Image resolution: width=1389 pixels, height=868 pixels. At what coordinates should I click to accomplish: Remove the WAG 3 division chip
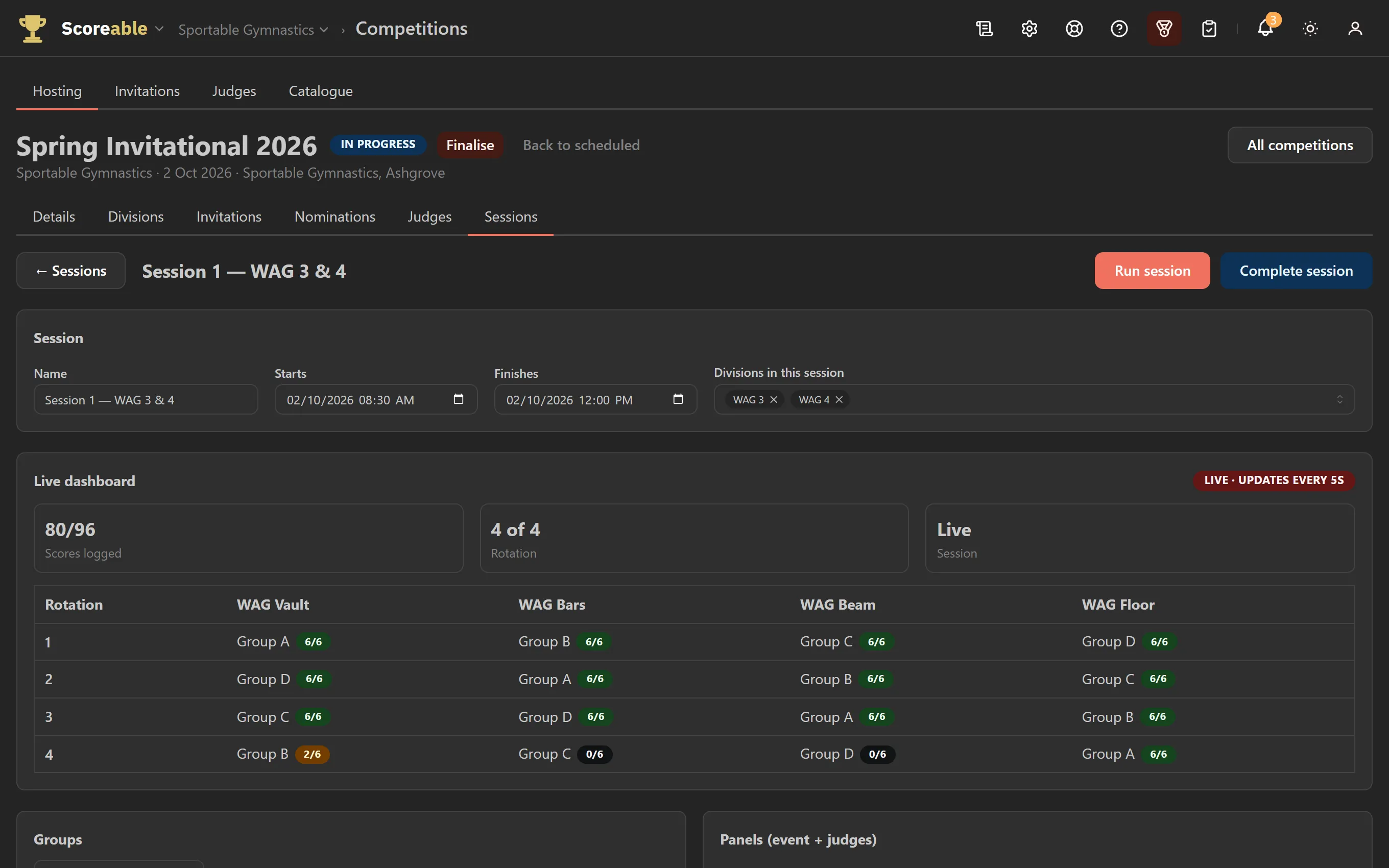pos(774,400)
